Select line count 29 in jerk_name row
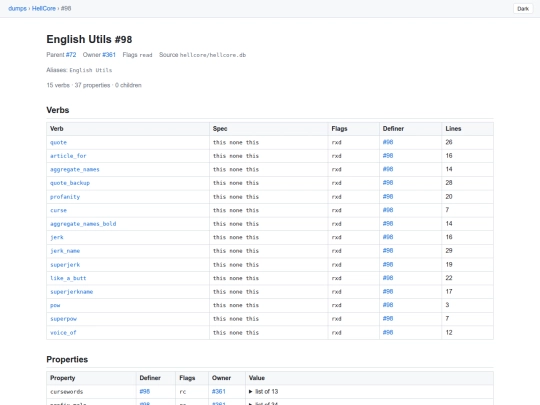This screenshot has height=405, width=540. pos(449,251)
